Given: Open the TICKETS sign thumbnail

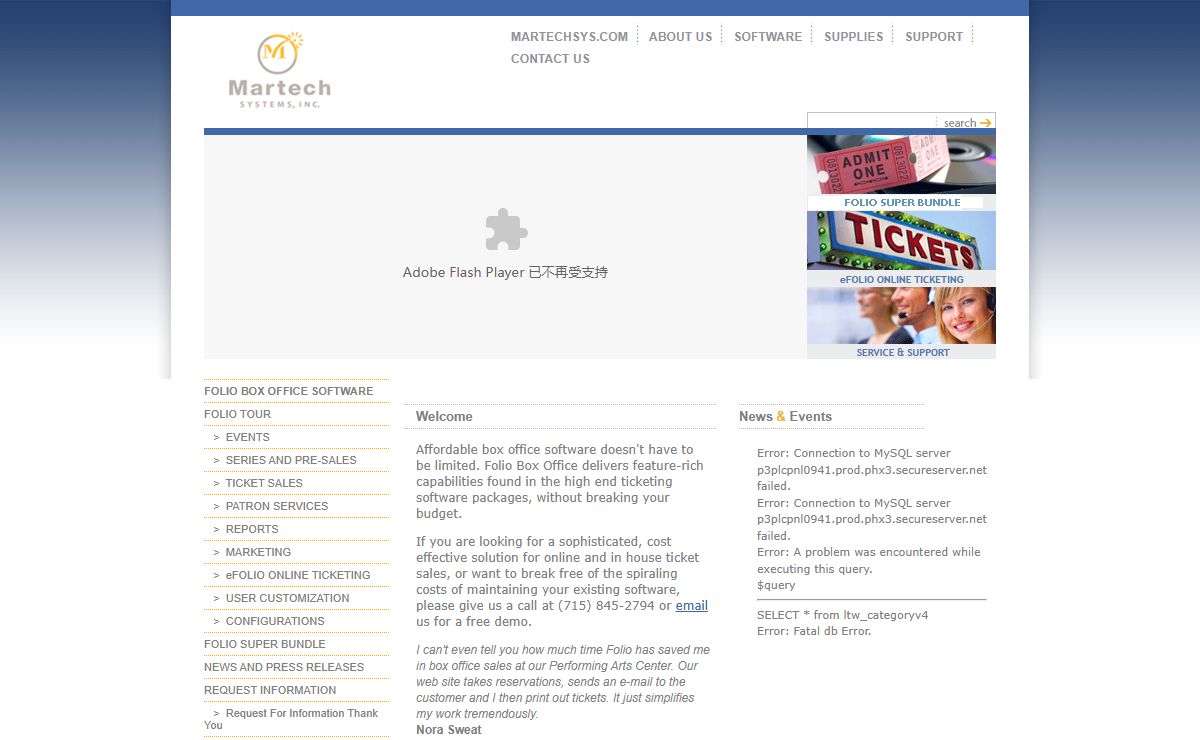Looking at the screenshot, I should (901, 241).
